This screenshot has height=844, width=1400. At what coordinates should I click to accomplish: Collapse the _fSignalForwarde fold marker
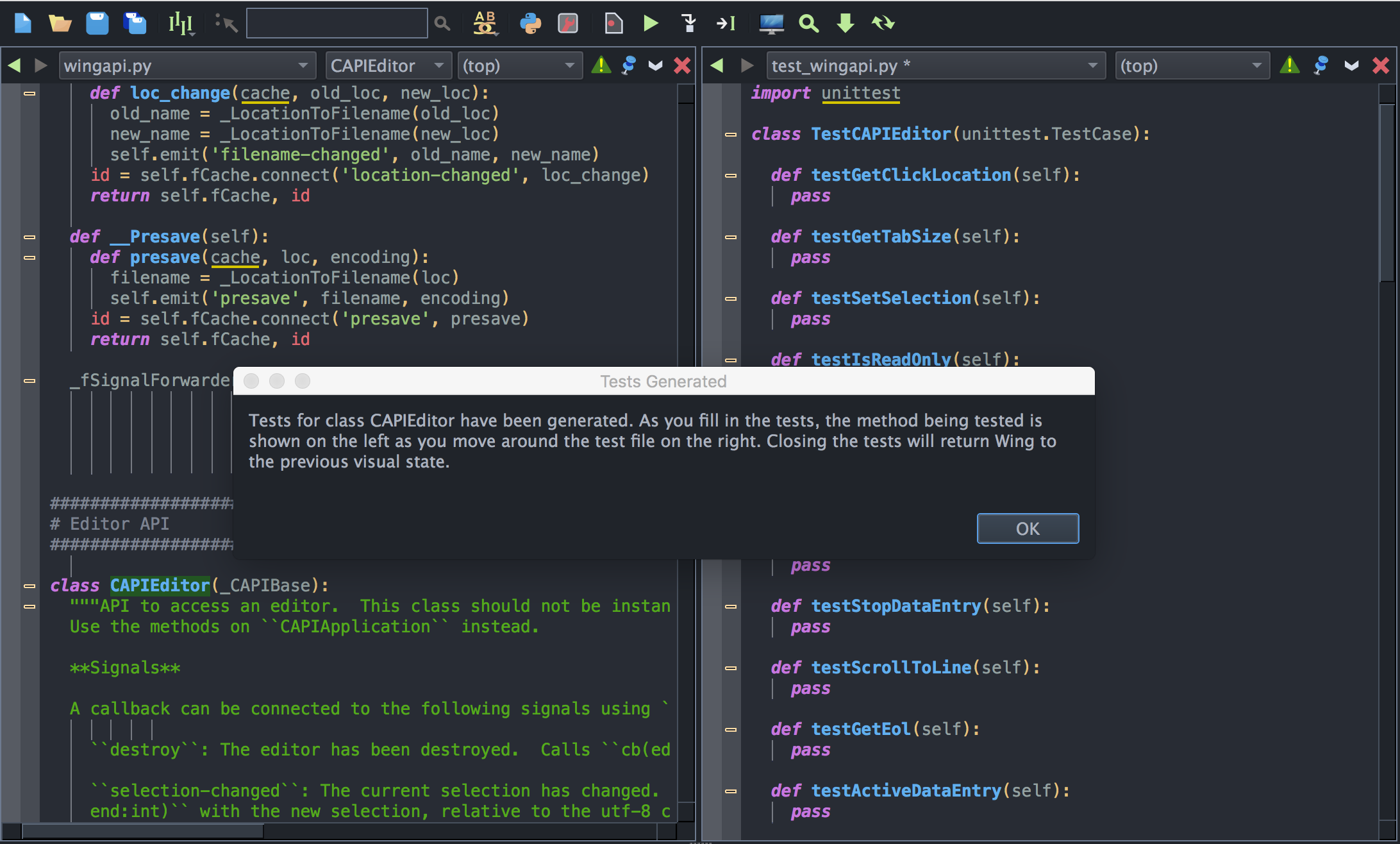29,381
